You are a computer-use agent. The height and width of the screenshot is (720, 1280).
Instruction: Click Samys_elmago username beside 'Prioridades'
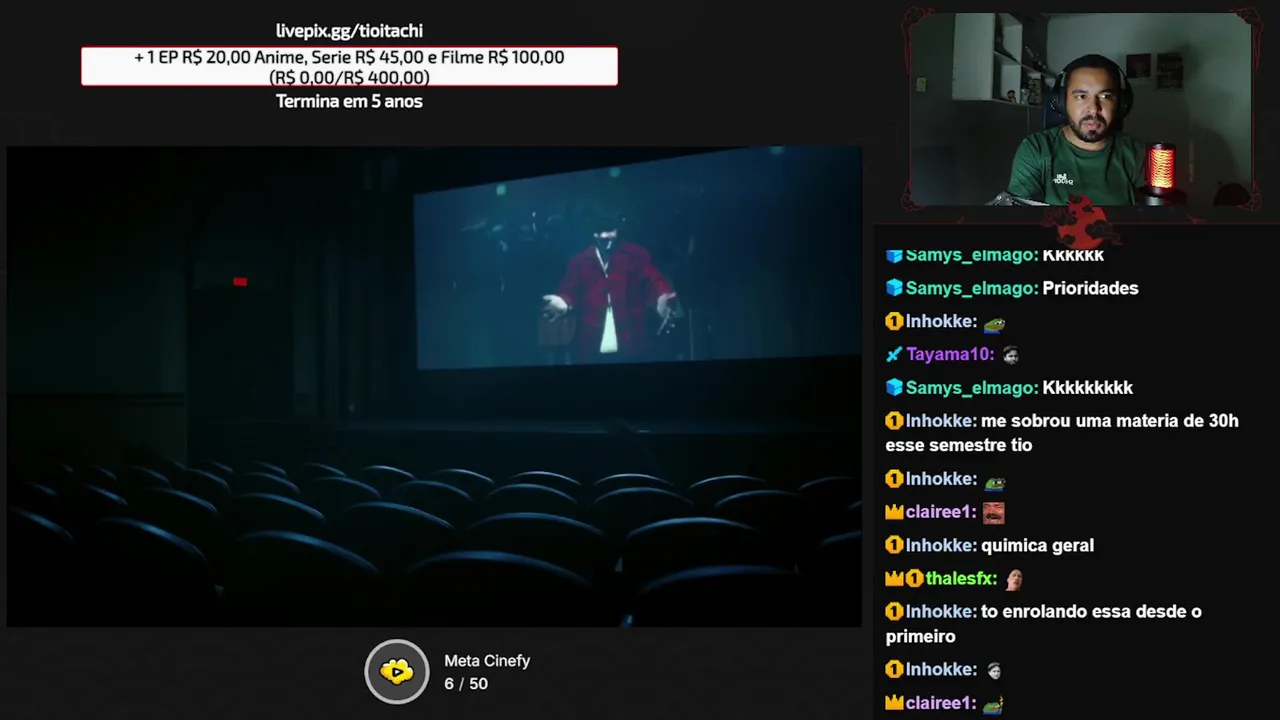point(972,288)
